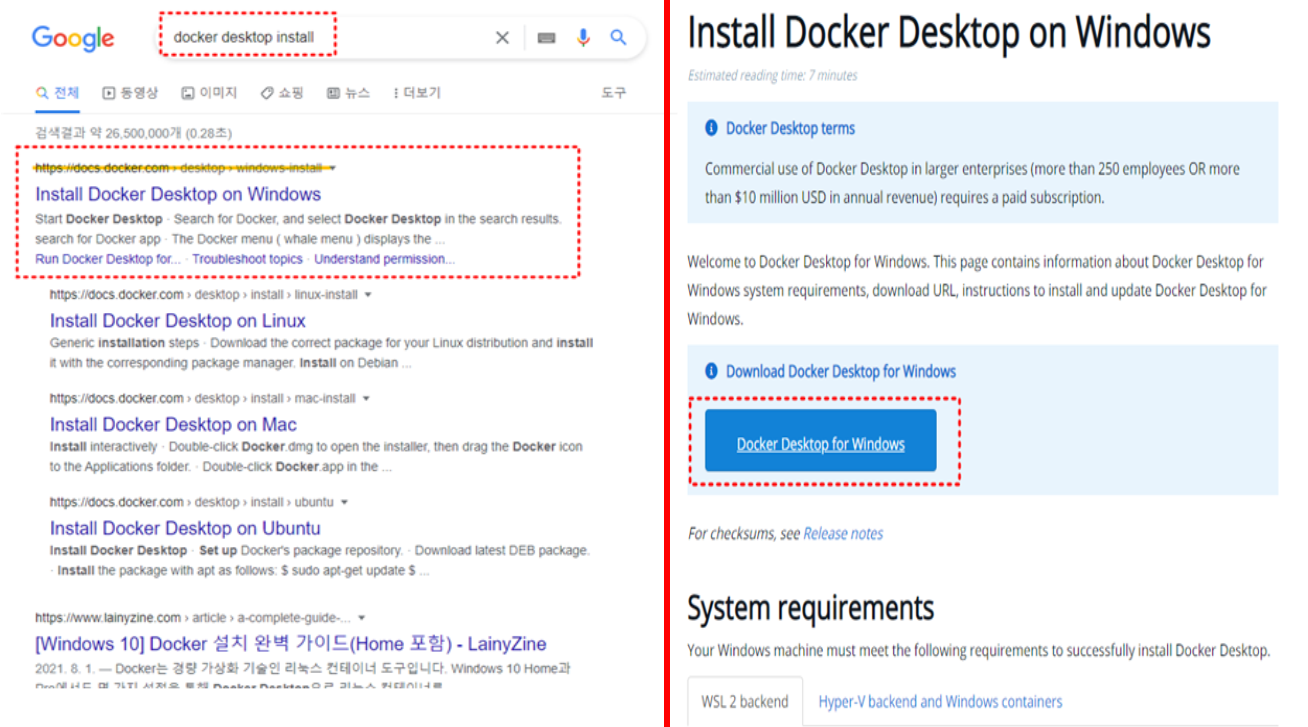Click the www.lainyzine.com URL breadcrumb
Viewport: 1308px width, 727px height.
point(193,618)
